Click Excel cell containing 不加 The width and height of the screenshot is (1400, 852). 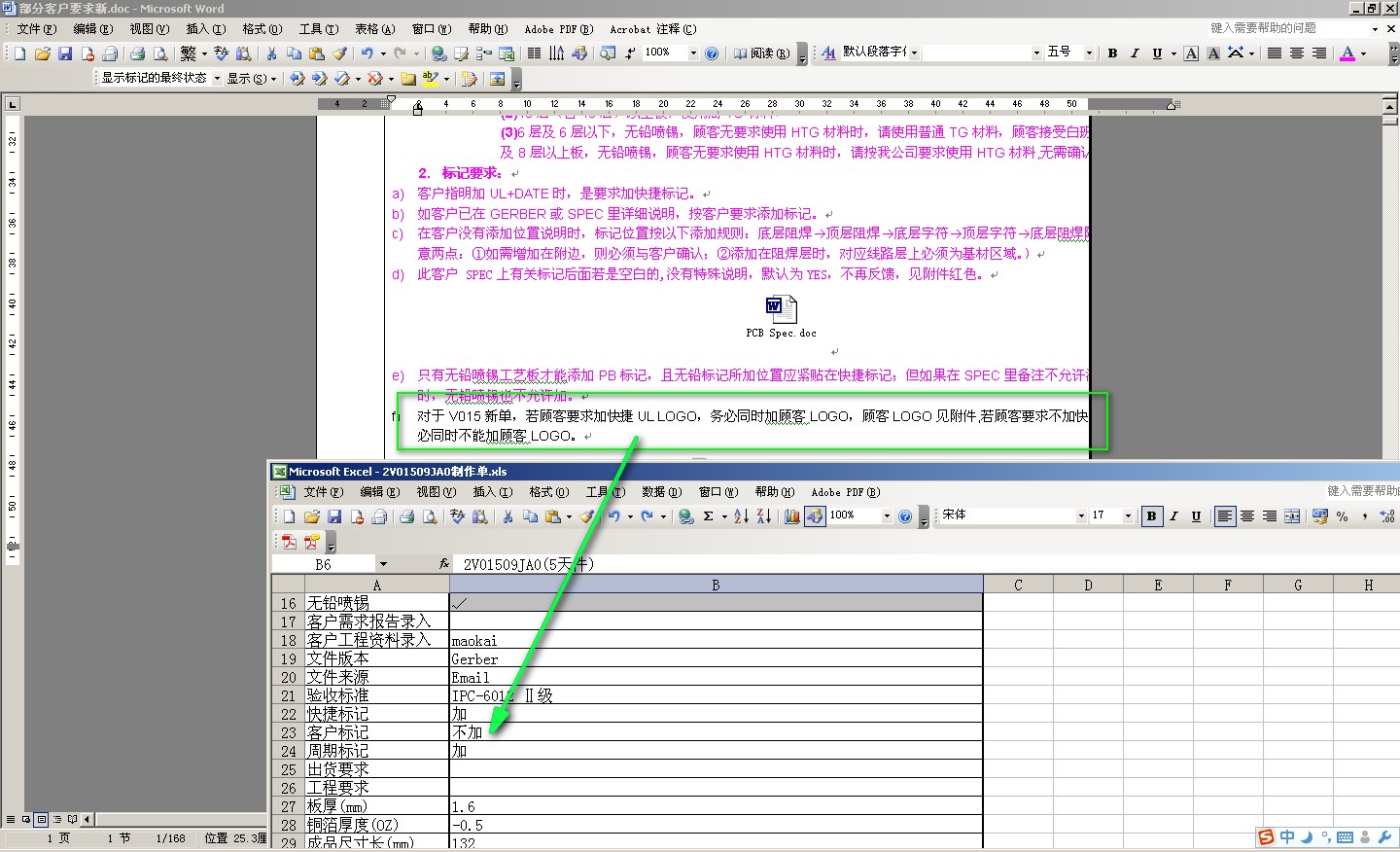click(717, 732)
